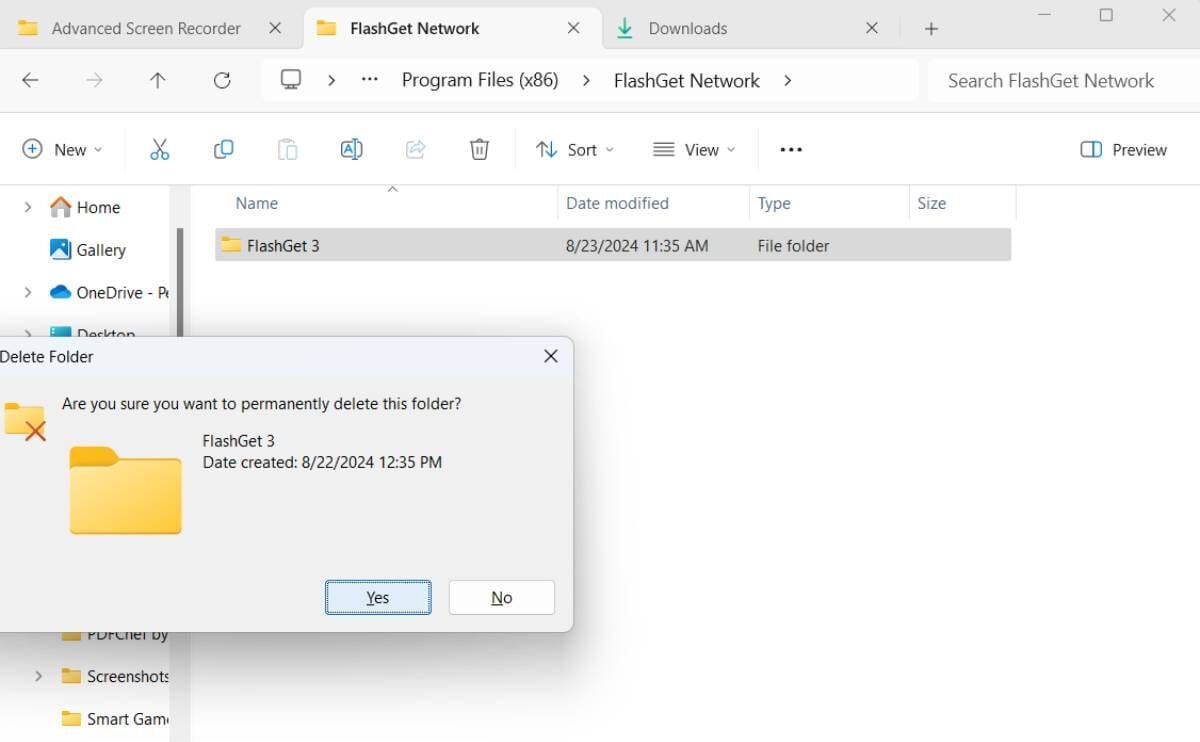Go up one folder level
Viewport: 1200px width, 742px height.
158,81
